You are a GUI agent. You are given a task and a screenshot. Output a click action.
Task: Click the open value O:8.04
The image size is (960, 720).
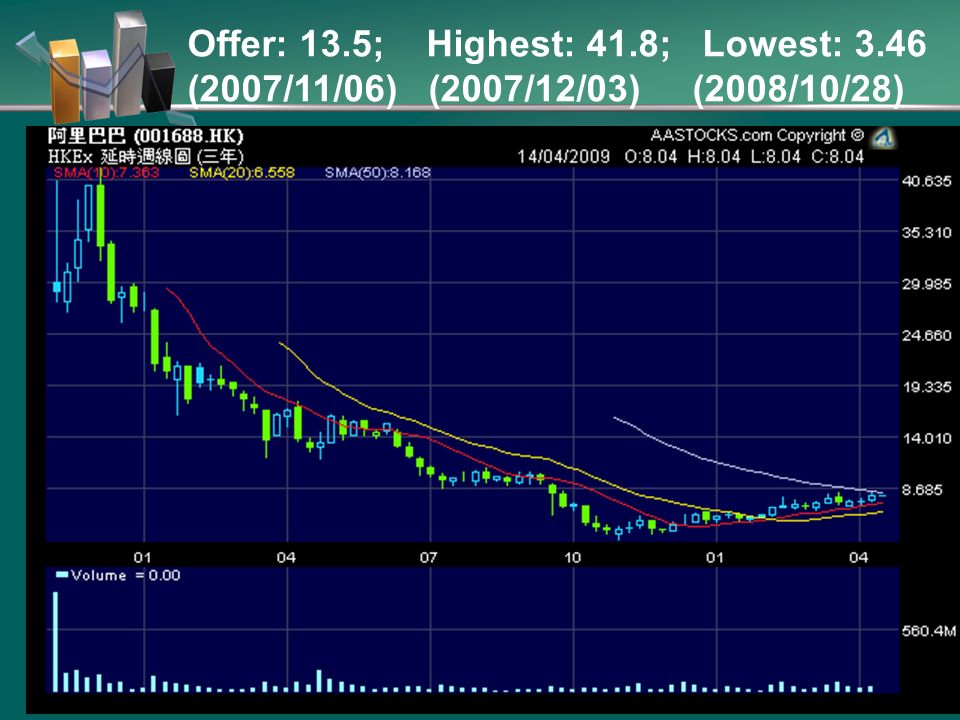point(651,157)
